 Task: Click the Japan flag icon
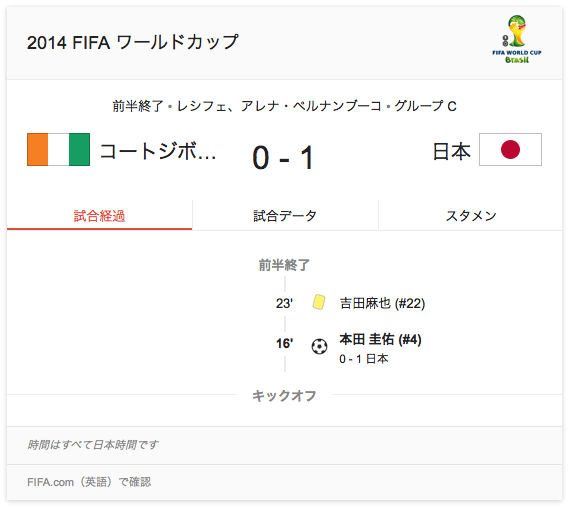(x=510, y=150)
